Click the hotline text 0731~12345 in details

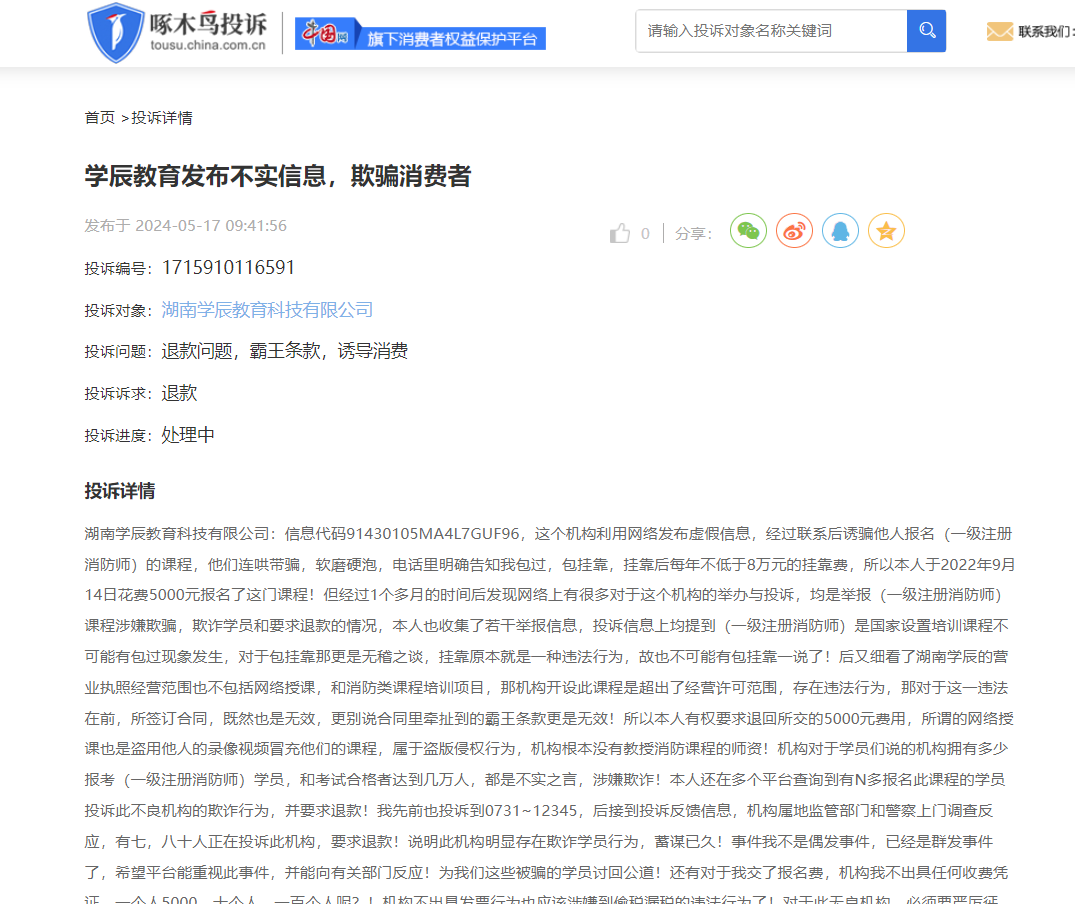tap(531, 811)
